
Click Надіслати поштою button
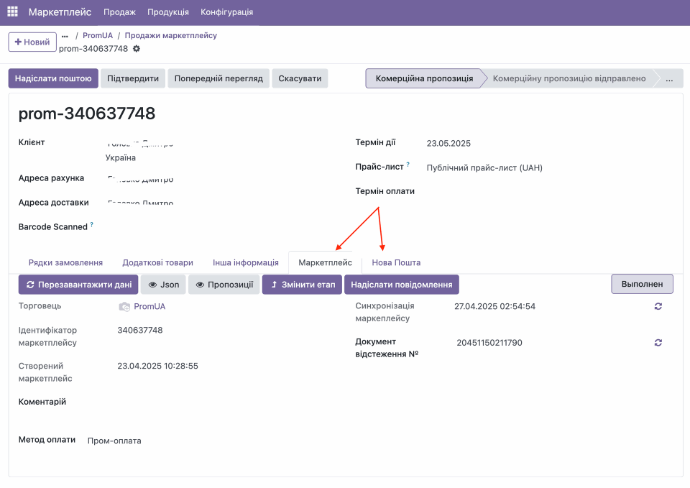(53, 79)
